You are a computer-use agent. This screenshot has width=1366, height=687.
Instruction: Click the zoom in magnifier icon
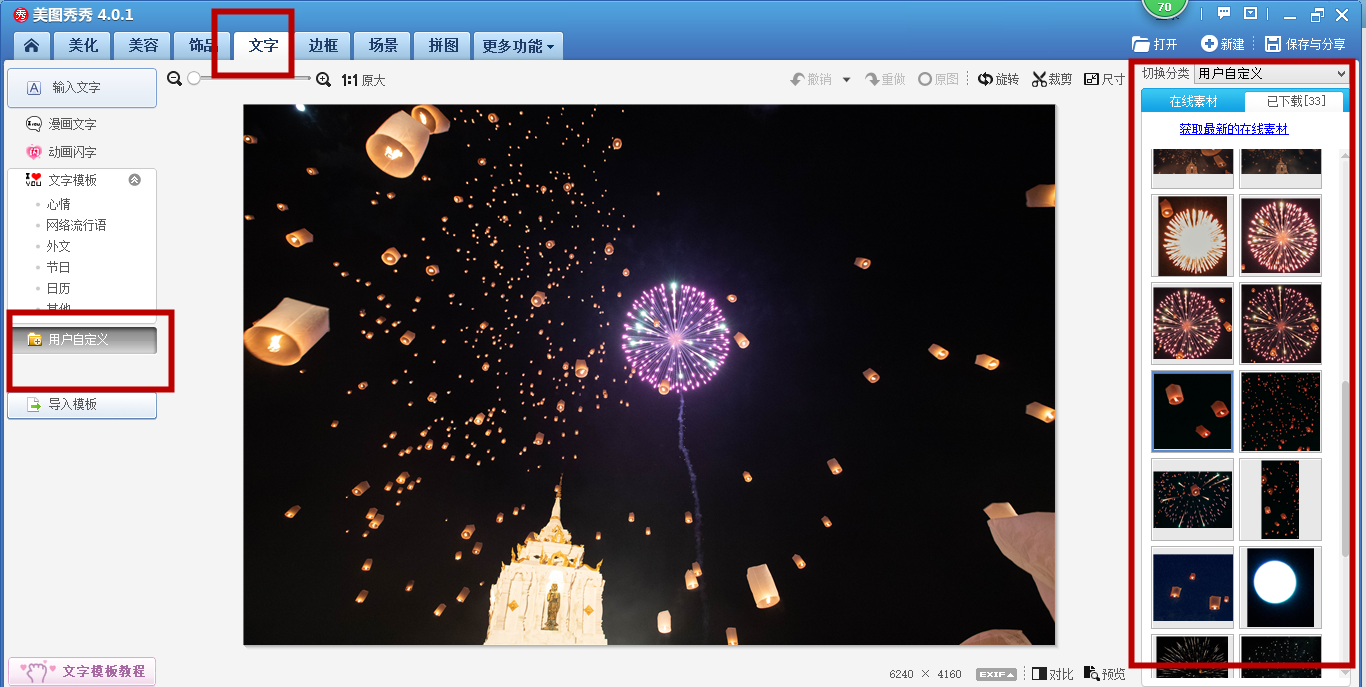click(x=323, y=79)
